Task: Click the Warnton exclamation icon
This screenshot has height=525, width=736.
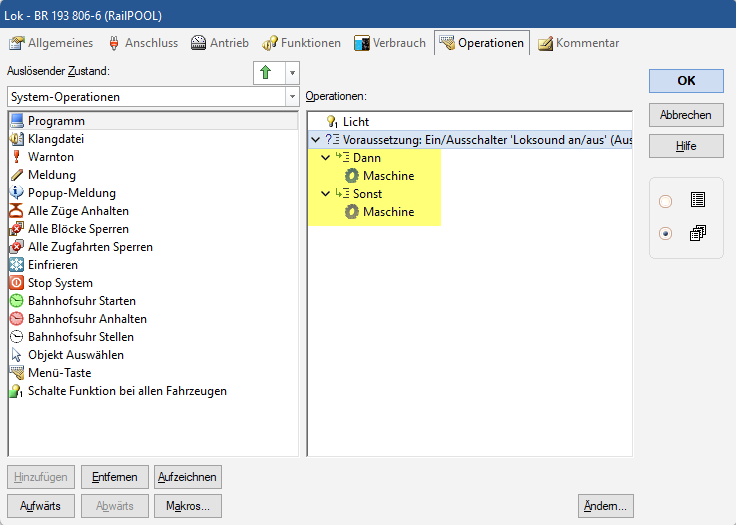Action: coord(17,157)
